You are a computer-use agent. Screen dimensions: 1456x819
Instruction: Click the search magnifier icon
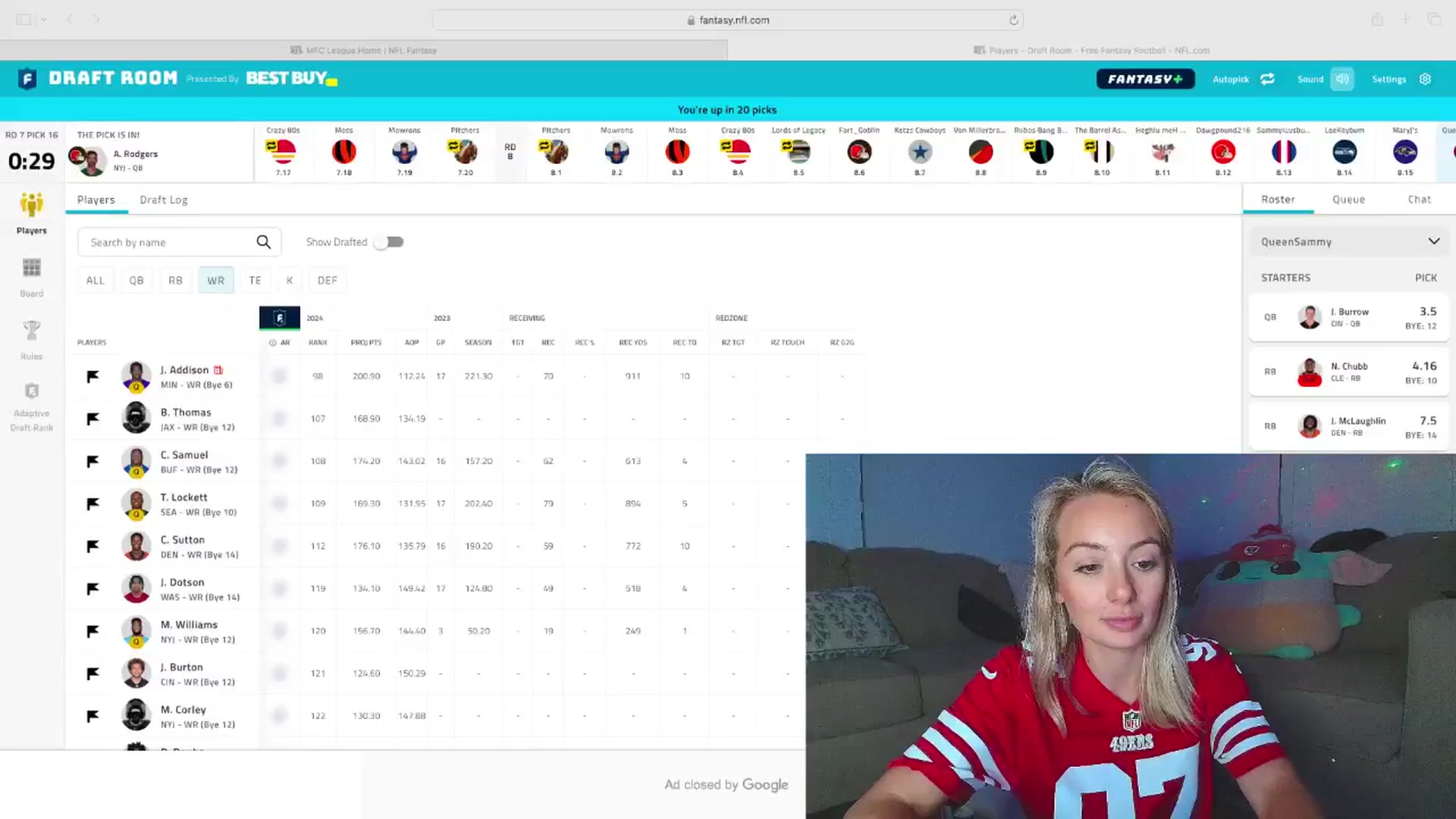(263, 242)
